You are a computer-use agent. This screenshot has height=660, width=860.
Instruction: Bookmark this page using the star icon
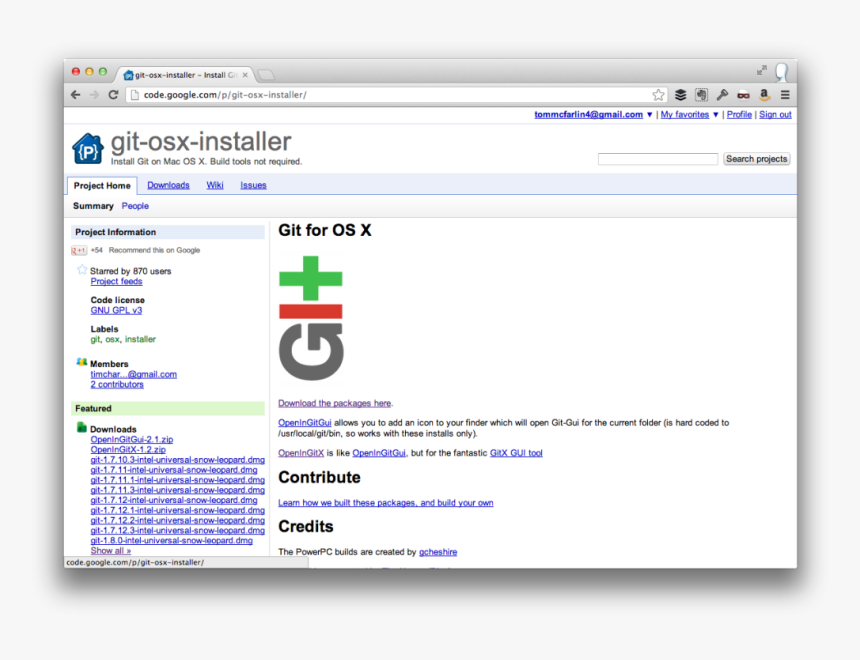click(658, 94)
